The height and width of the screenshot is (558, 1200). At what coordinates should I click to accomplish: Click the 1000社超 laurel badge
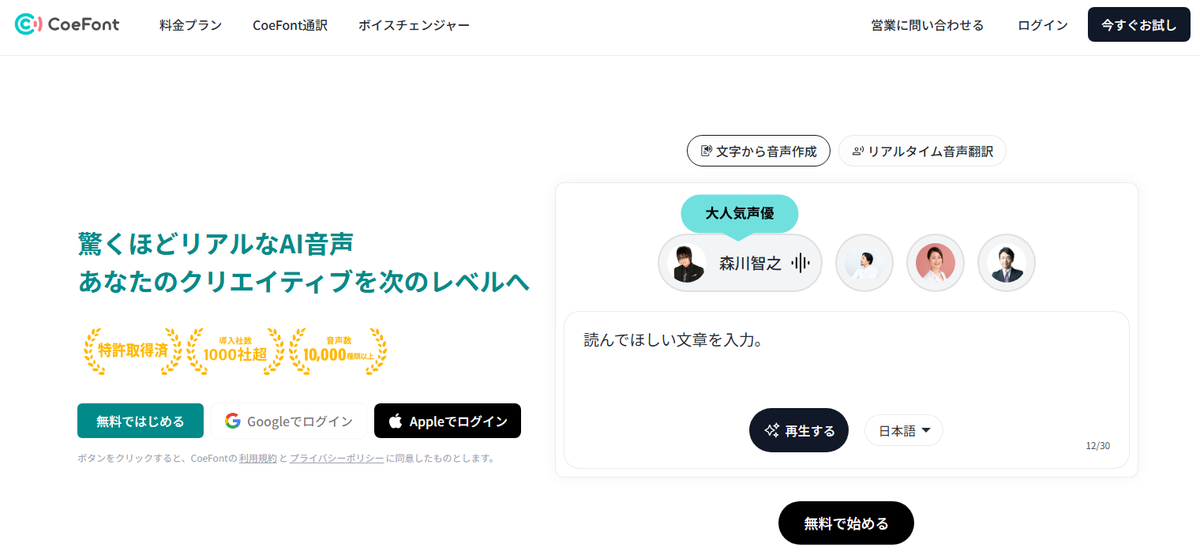click(x=235, y=350)
